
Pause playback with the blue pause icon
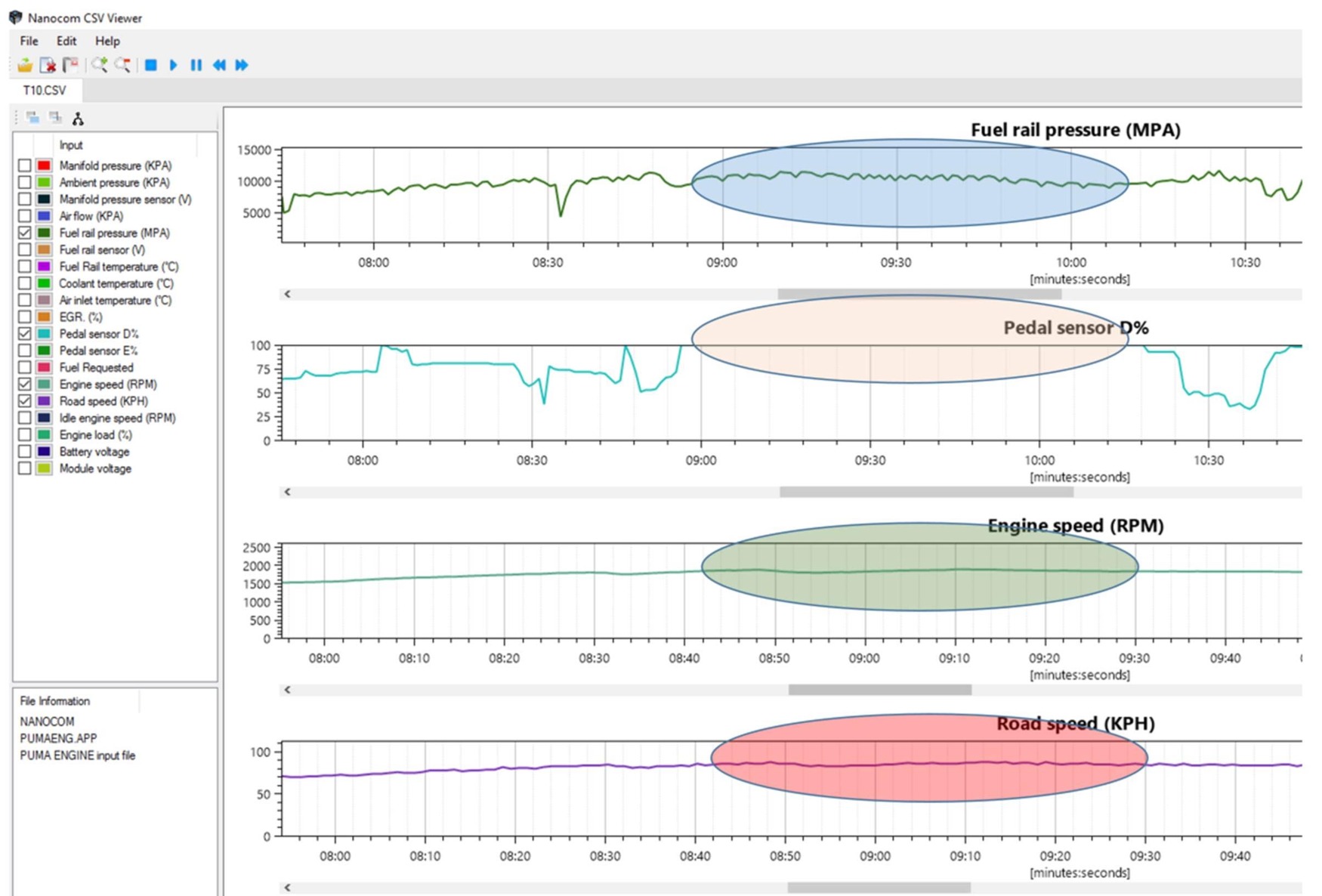pyautogui.click(x=196, y=65)
